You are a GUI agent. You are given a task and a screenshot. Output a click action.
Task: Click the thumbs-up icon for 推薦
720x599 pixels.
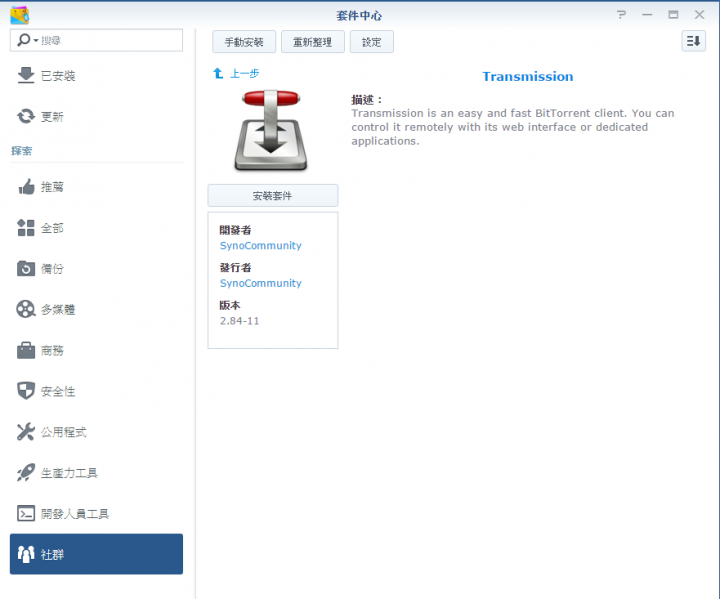click(x=26, y=186)
